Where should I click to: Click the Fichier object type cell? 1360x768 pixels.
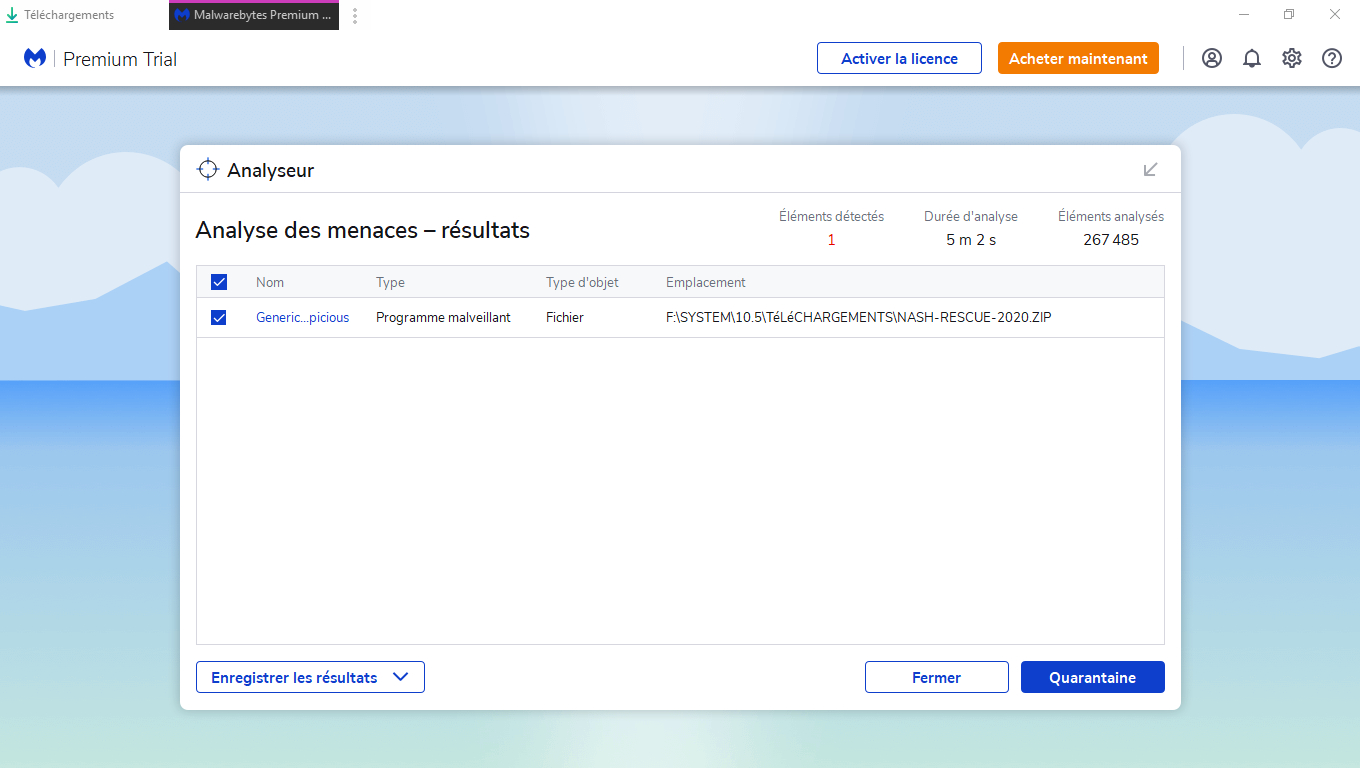565,317
